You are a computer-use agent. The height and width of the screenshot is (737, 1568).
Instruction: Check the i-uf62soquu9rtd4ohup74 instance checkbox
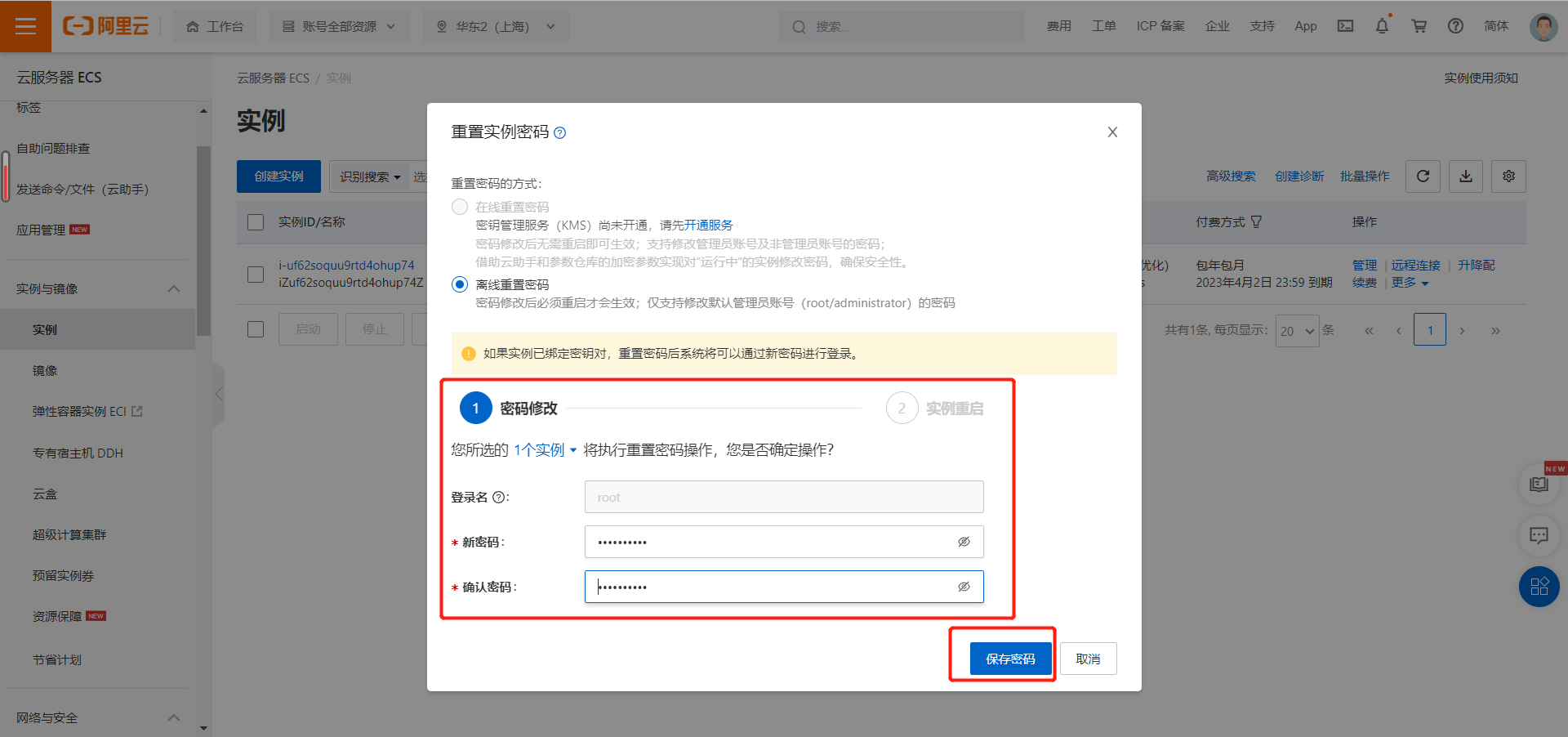pyautogui.click(x=256, y=275)
